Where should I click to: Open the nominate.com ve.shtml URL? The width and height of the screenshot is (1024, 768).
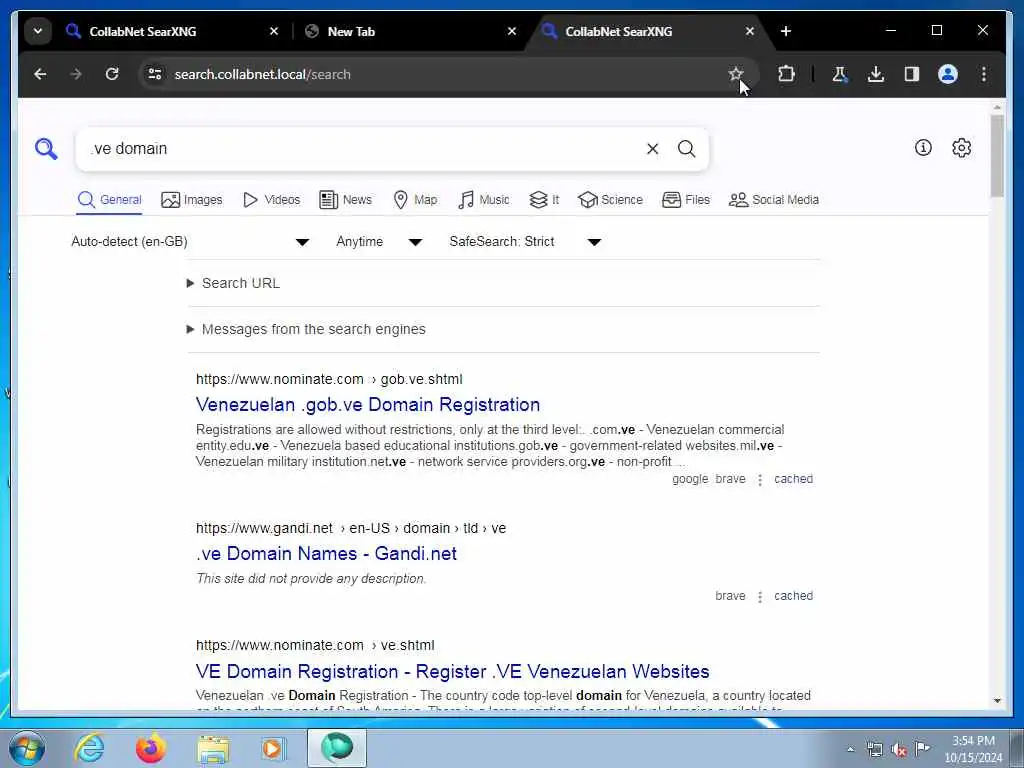point(315,645)
